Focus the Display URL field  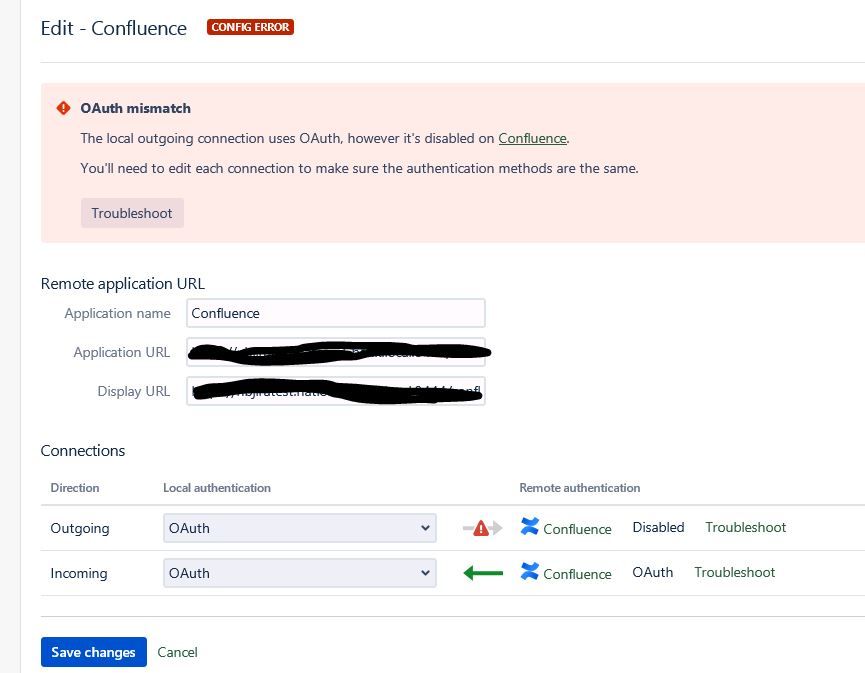pos(335,391)
